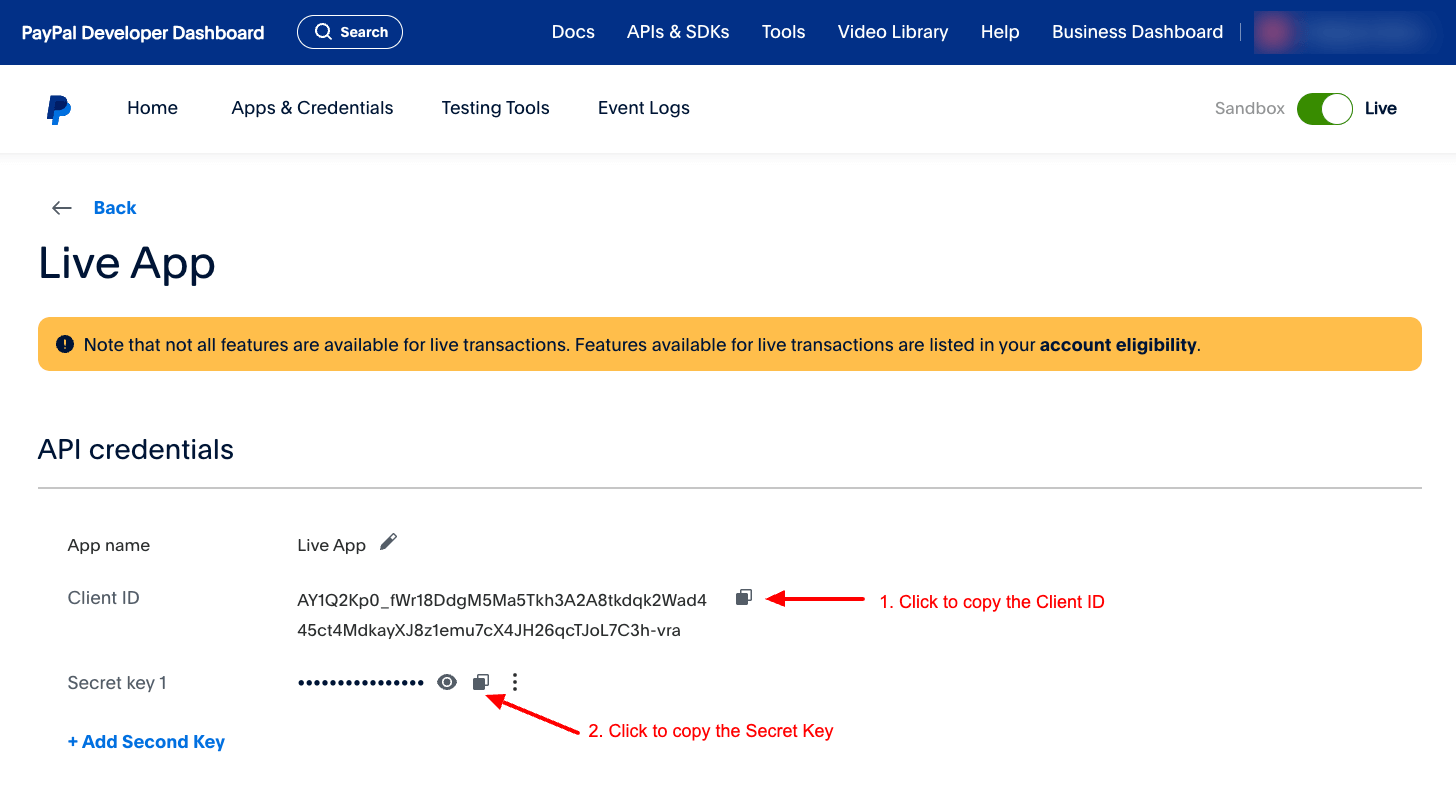The width and height of the screenshot is (1456, 790).
Task: Open the Search box
Action: [350, 32]
